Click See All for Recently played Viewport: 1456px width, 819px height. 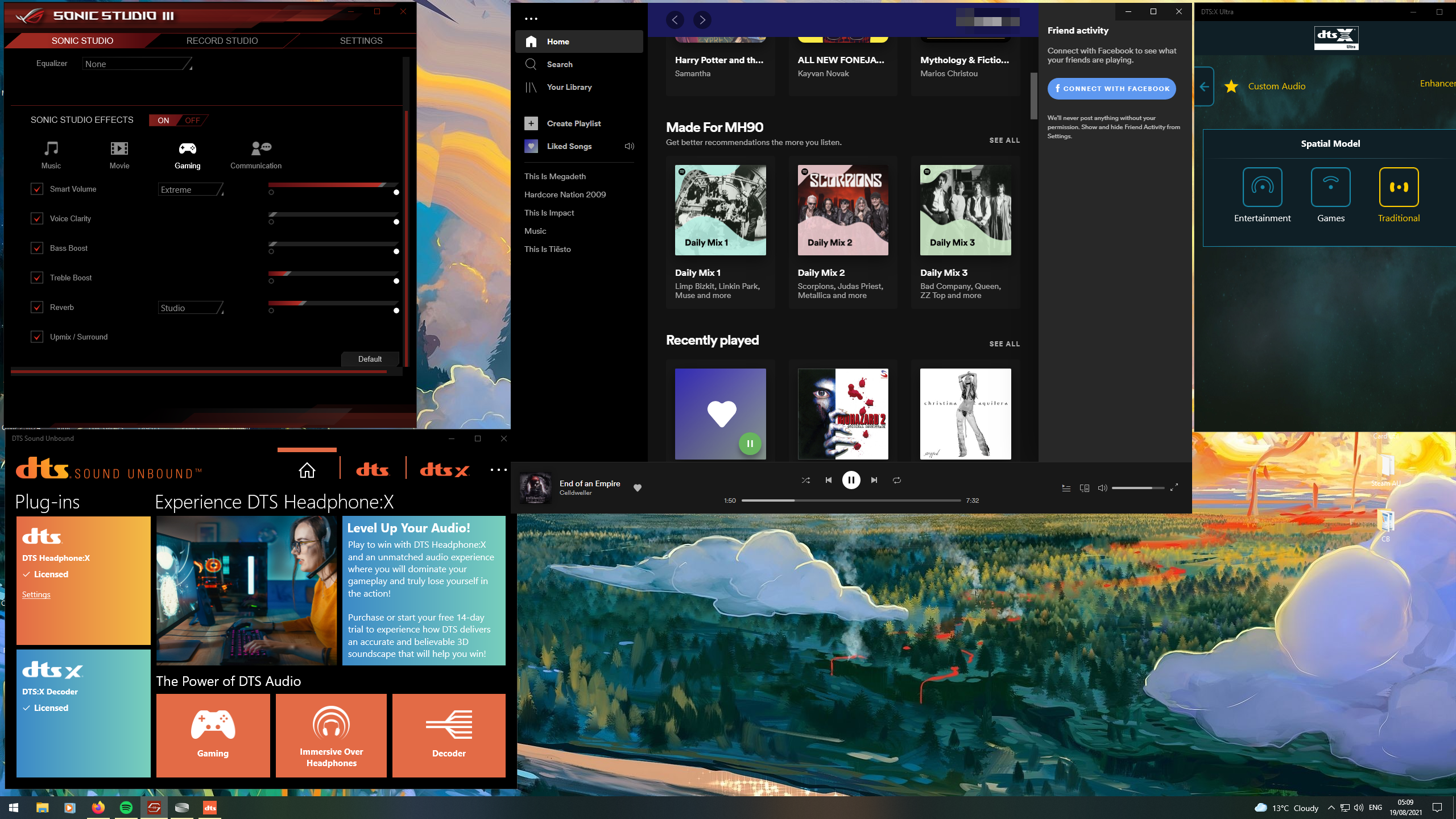click(x=1004, y=344)
